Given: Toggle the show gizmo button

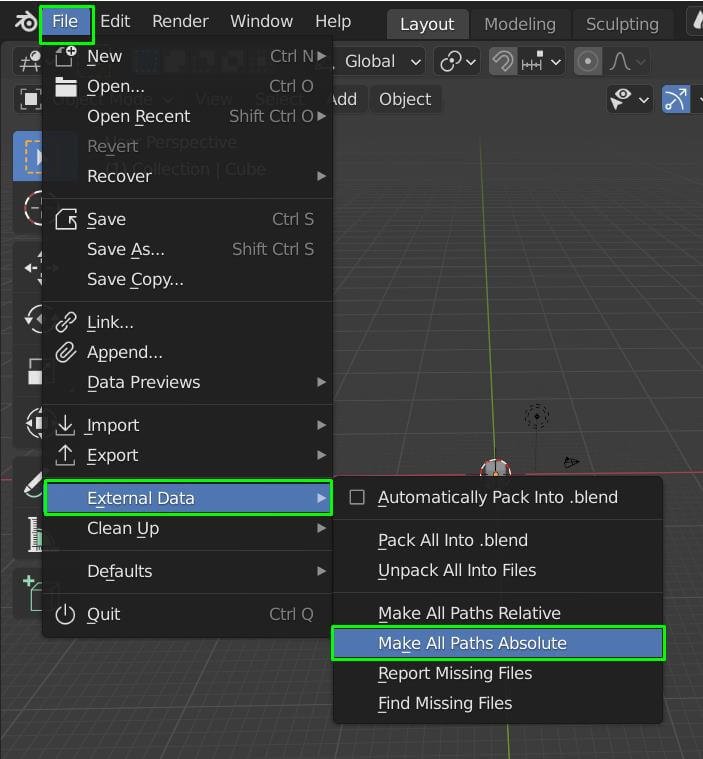Looking at the screenshot, I should click(677, 99).
